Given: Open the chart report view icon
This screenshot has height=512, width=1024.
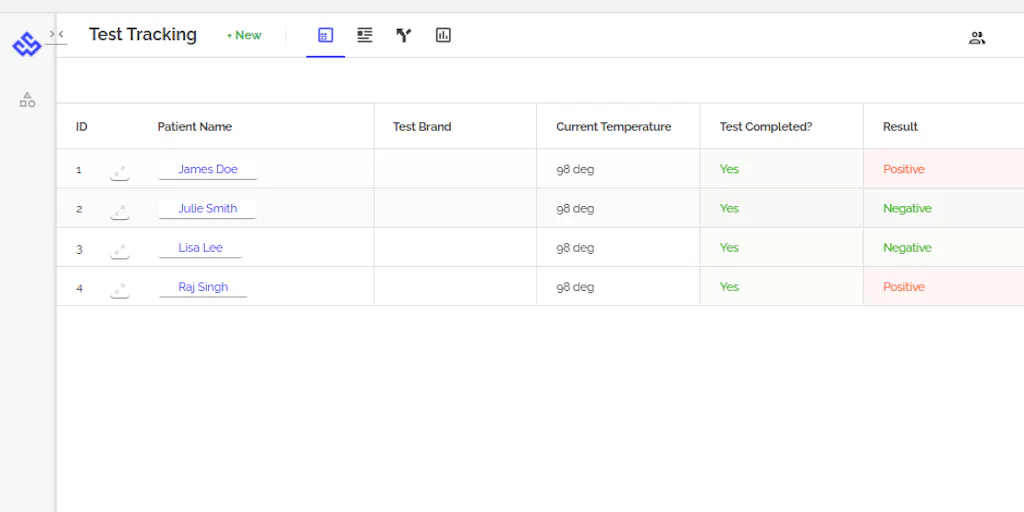Looking at the screenshot, I should tap(443, 35).
